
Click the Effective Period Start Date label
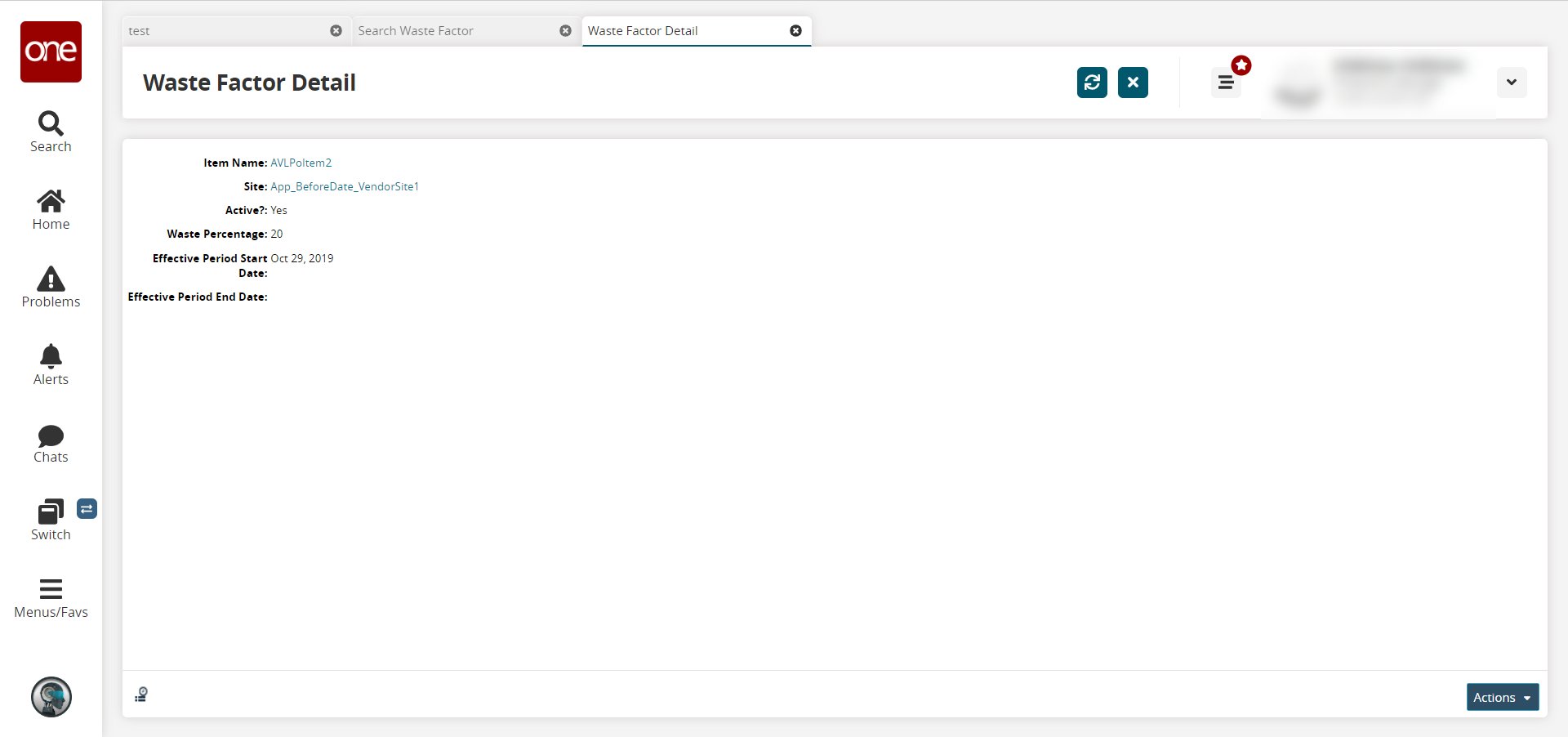tap(210, 266)
